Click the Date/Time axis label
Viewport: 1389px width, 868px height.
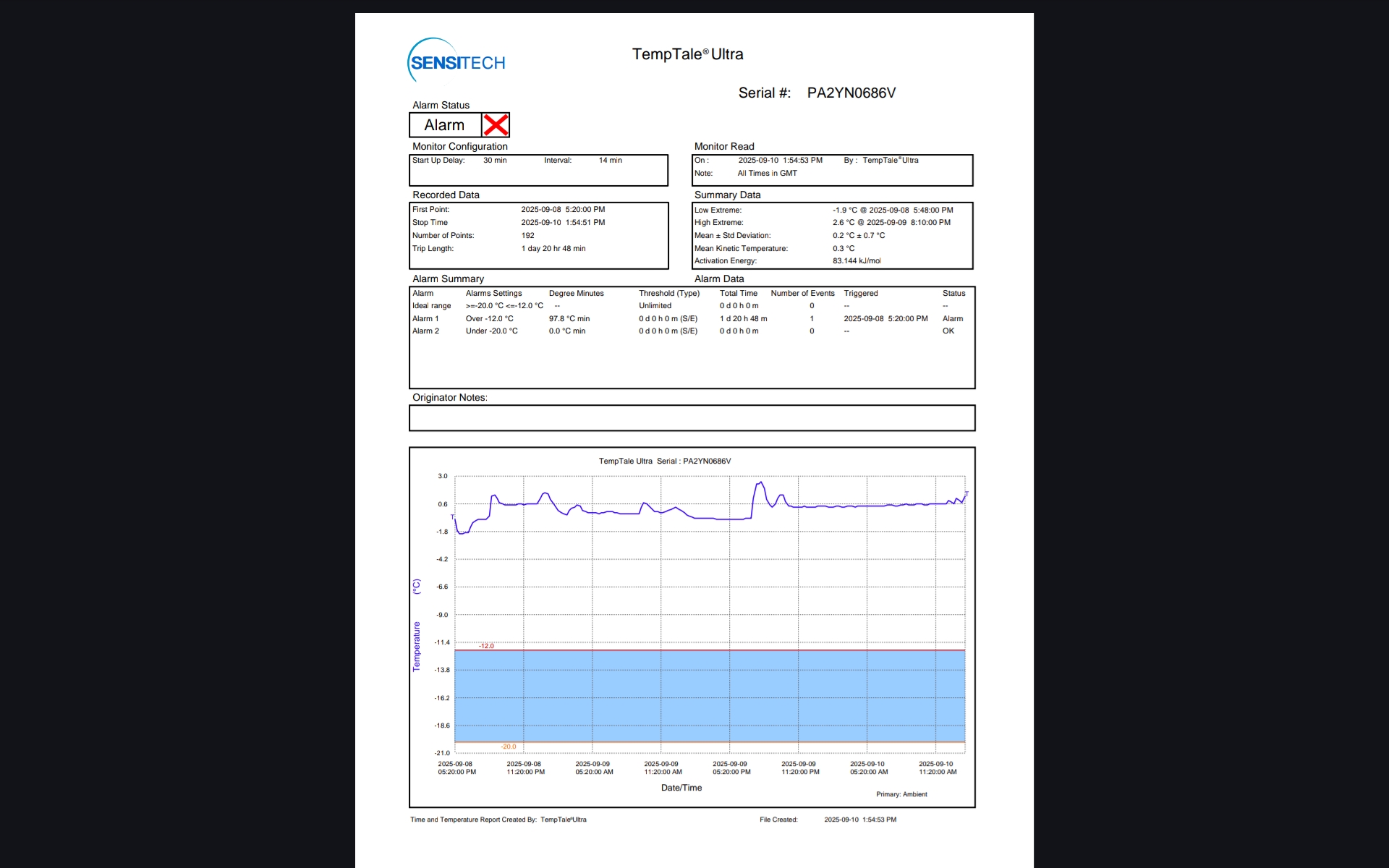tap(681, 788)
